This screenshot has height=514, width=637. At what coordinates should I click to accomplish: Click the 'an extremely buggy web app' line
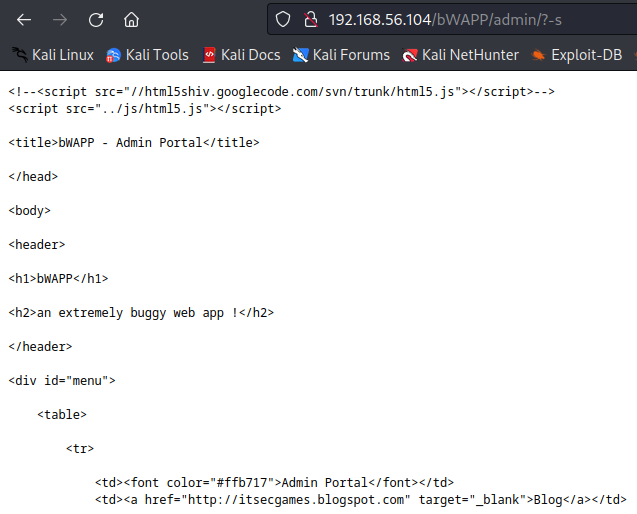click(x=141, y=313)
